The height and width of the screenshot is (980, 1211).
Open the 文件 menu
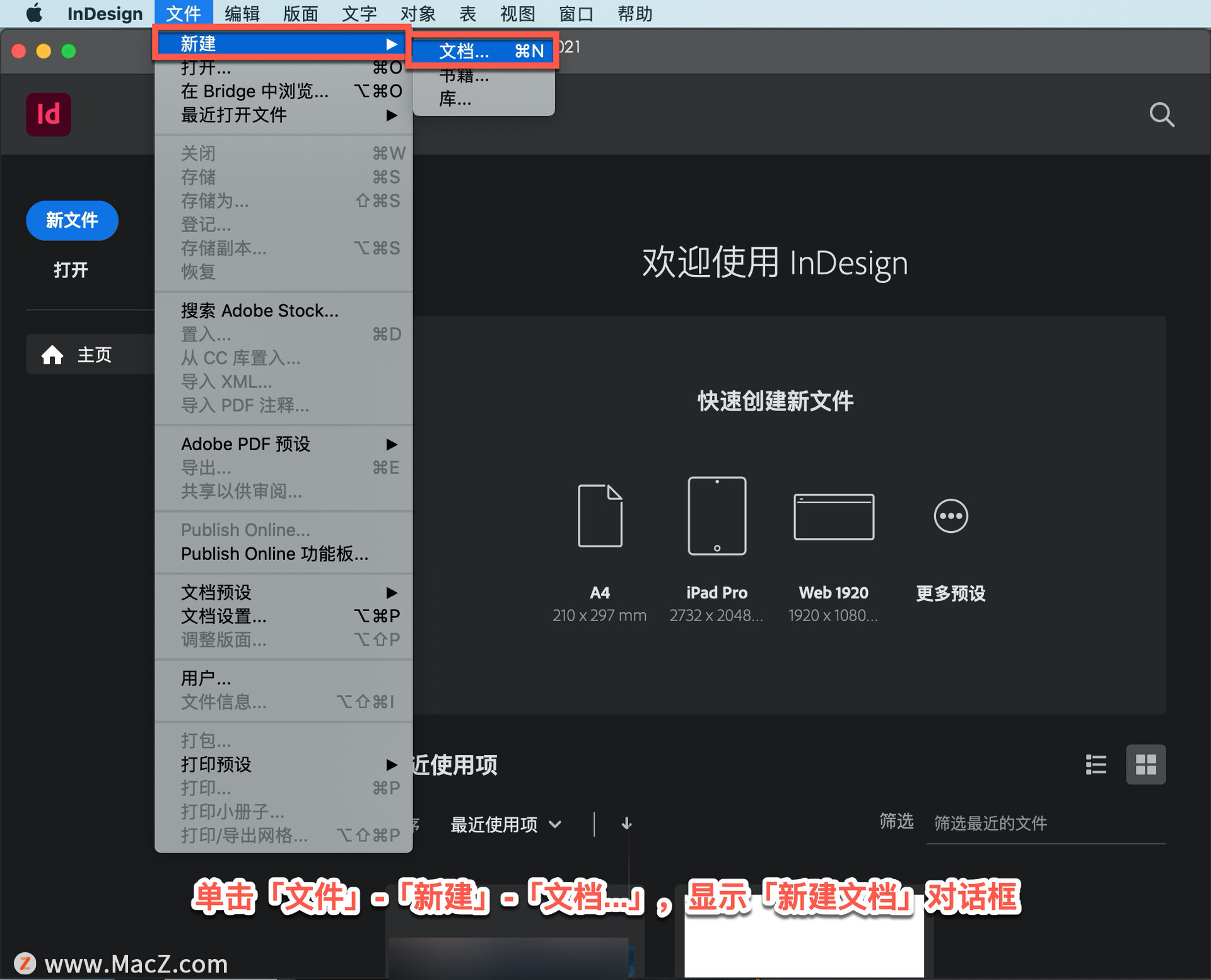[184, 13]
